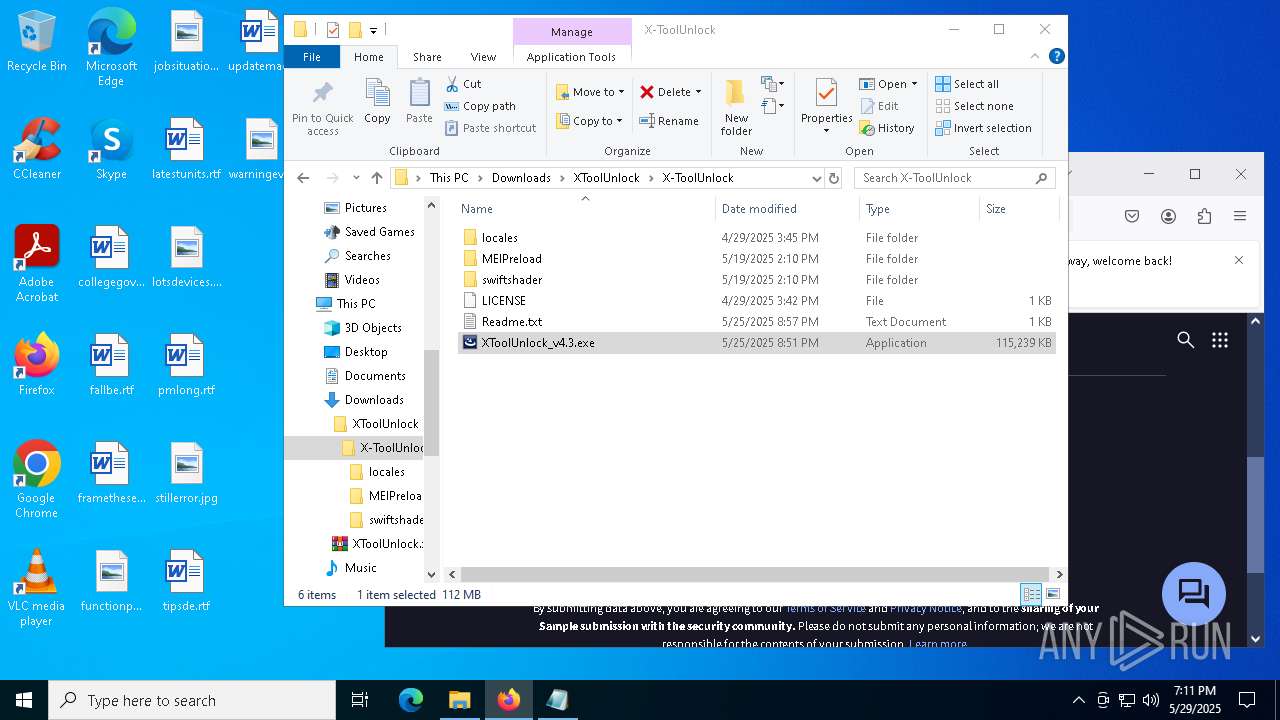The image size is (1280, 720).
Task: Click Copy path in ribbon
Action: (480, 106)
